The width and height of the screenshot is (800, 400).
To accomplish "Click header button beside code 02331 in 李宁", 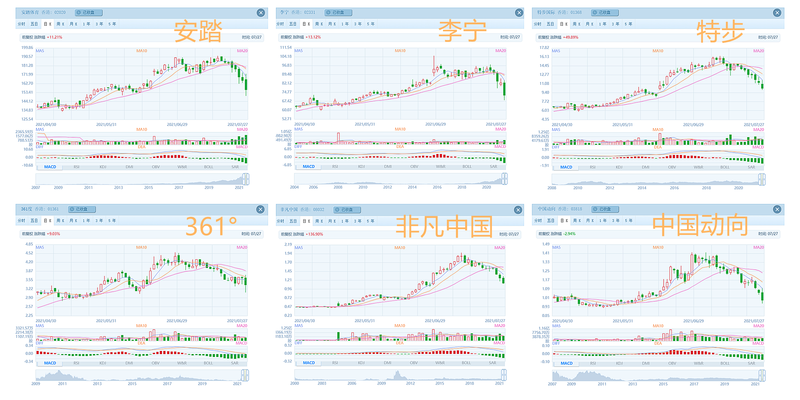I will [337, 12].
